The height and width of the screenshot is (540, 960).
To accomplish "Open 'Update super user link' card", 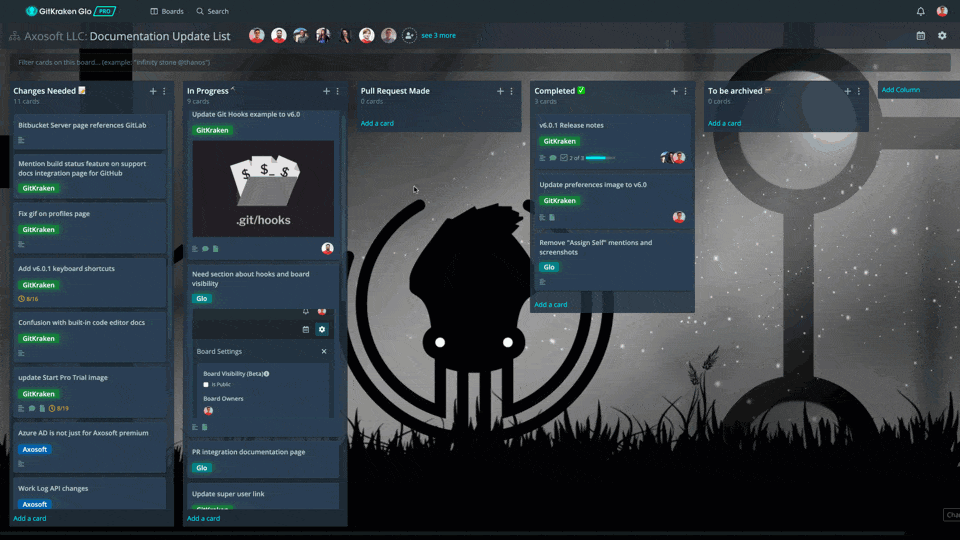I will [x=263, y=496].
